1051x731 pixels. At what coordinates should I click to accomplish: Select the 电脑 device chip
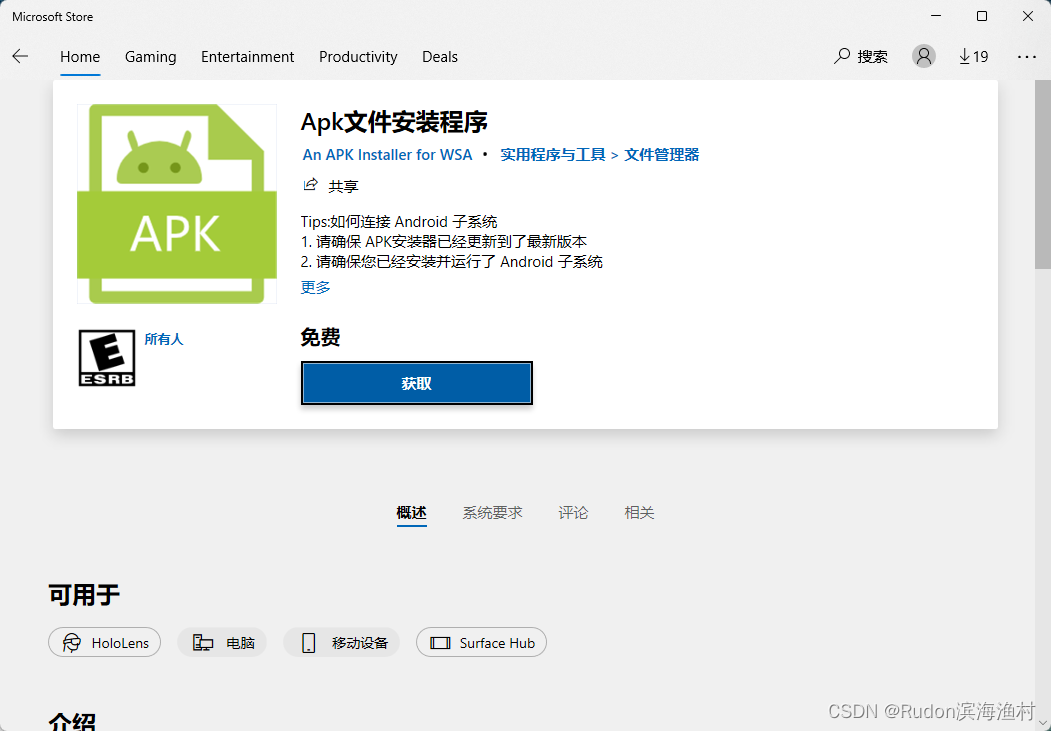222,643
